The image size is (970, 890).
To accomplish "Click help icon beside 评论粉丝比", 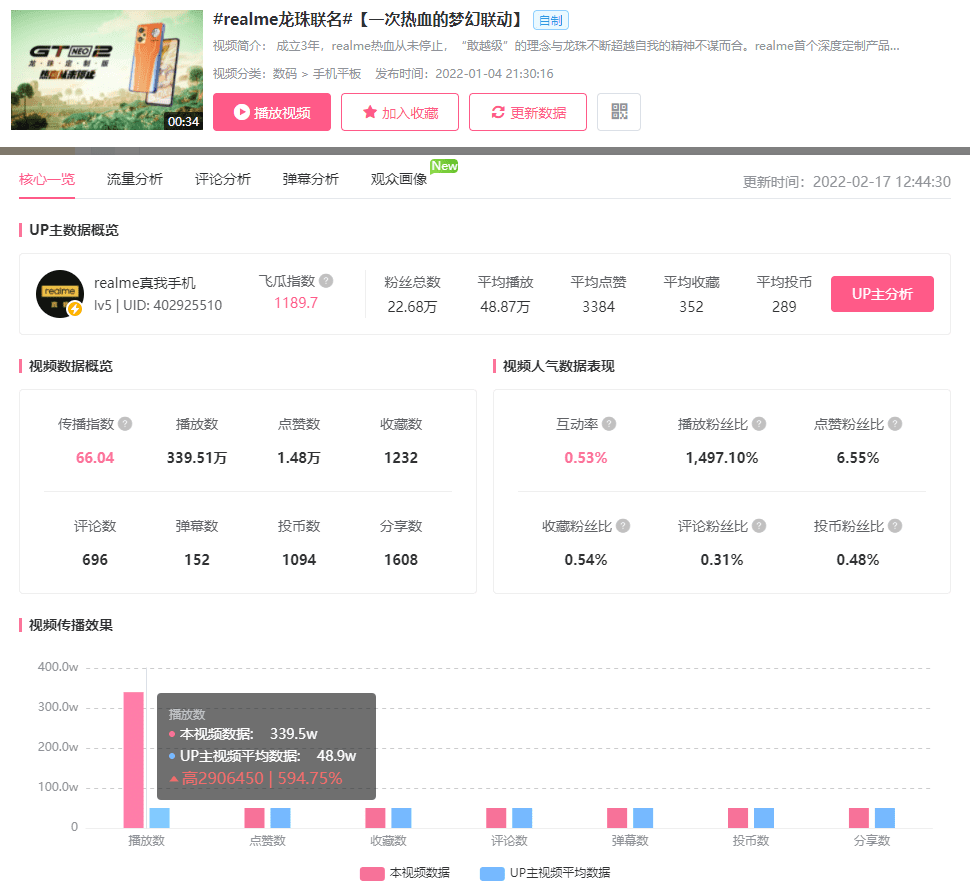I will 759,526.
